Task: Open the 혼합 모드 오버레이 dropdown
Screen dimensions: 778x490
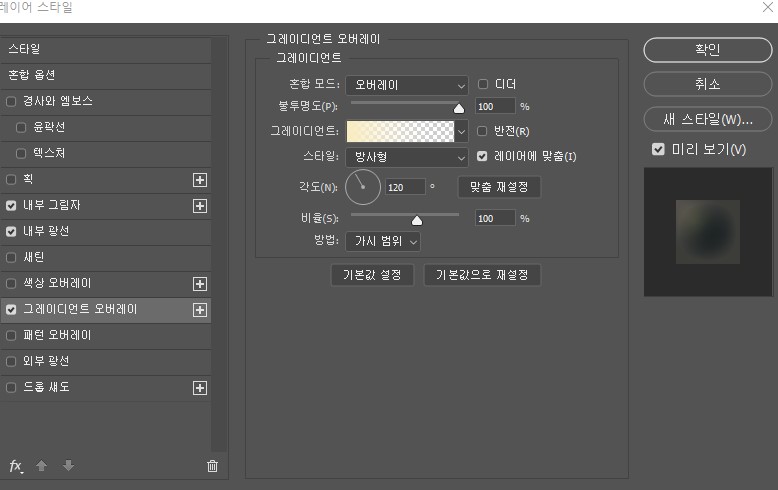Action: coord(406,85)
